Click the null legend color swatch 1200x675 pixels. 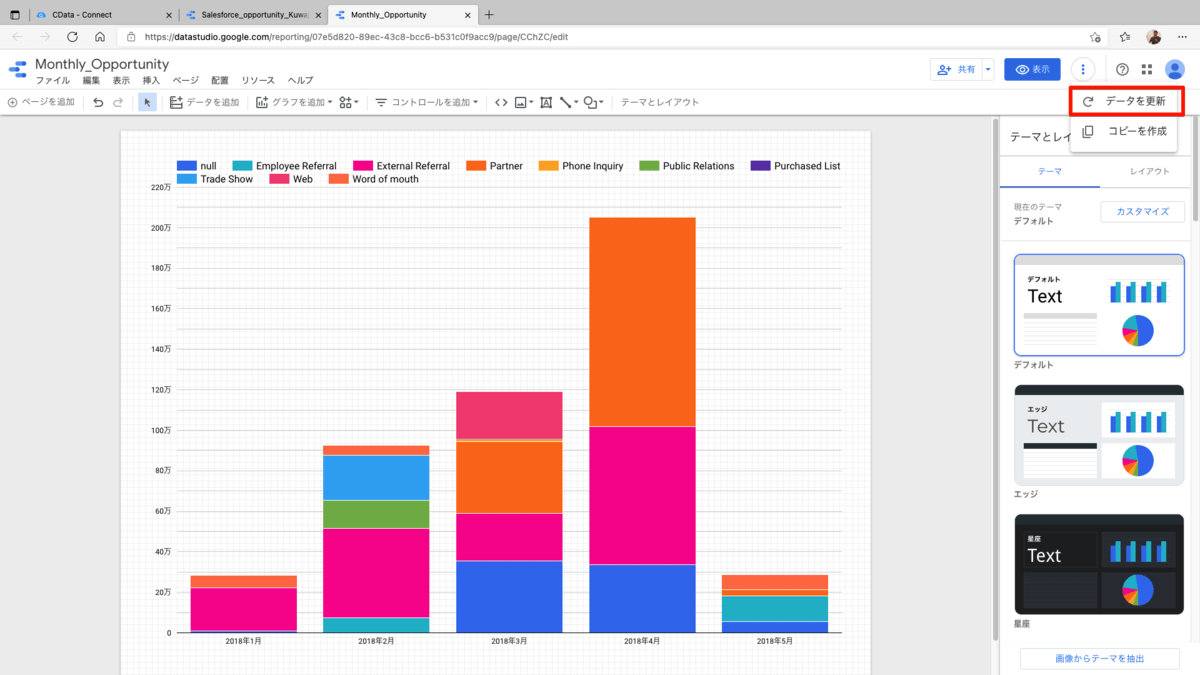click(x=186, y=166)
